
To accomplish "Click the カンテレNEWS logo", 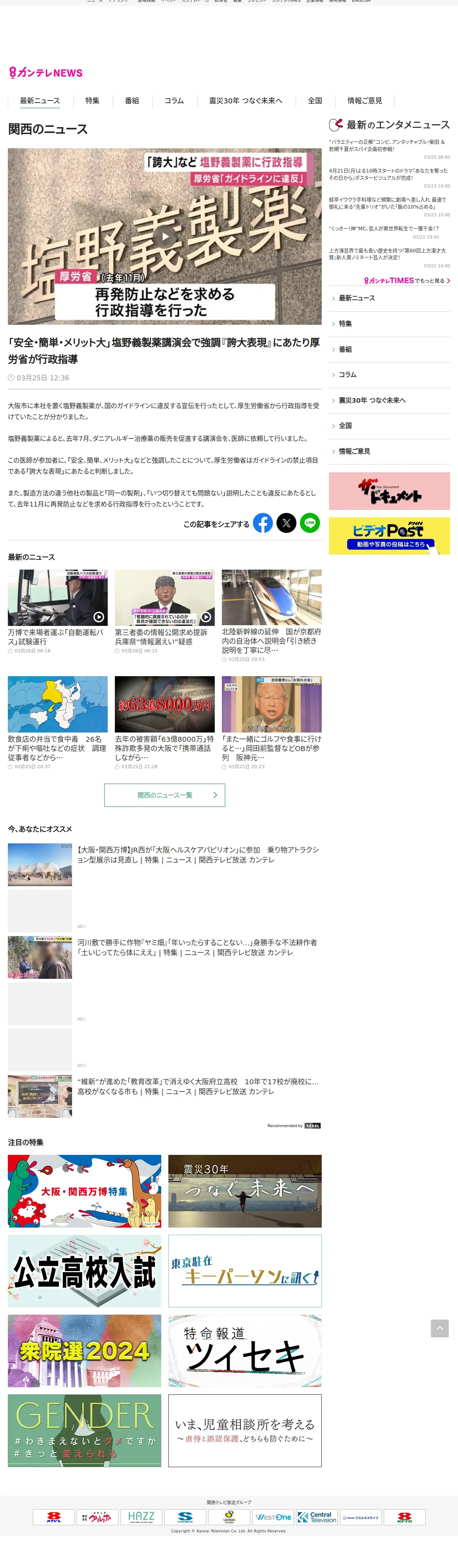I will pos(46,73).
